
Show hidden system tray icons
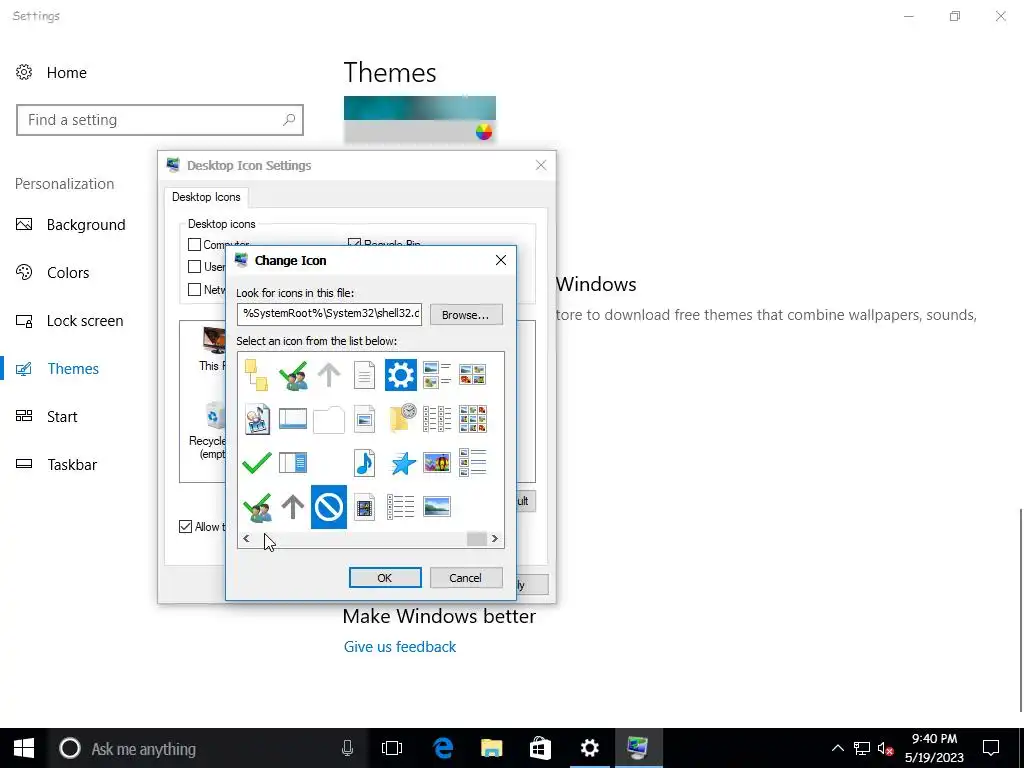(x=837, y=748)
